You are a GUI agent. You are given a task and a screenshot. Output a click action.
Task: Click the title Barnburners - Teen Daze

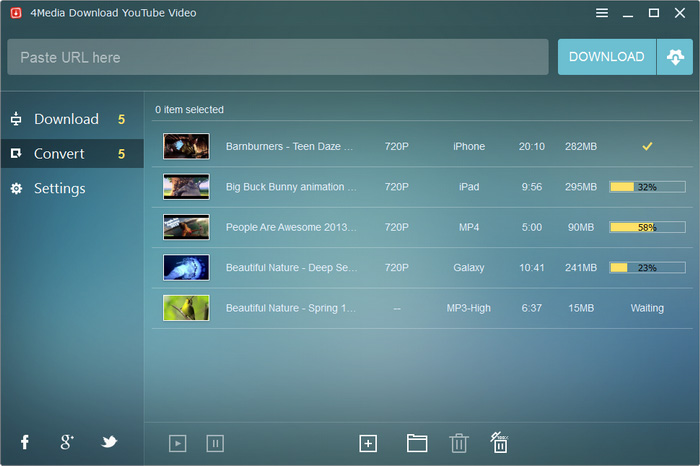pos(289,146)
